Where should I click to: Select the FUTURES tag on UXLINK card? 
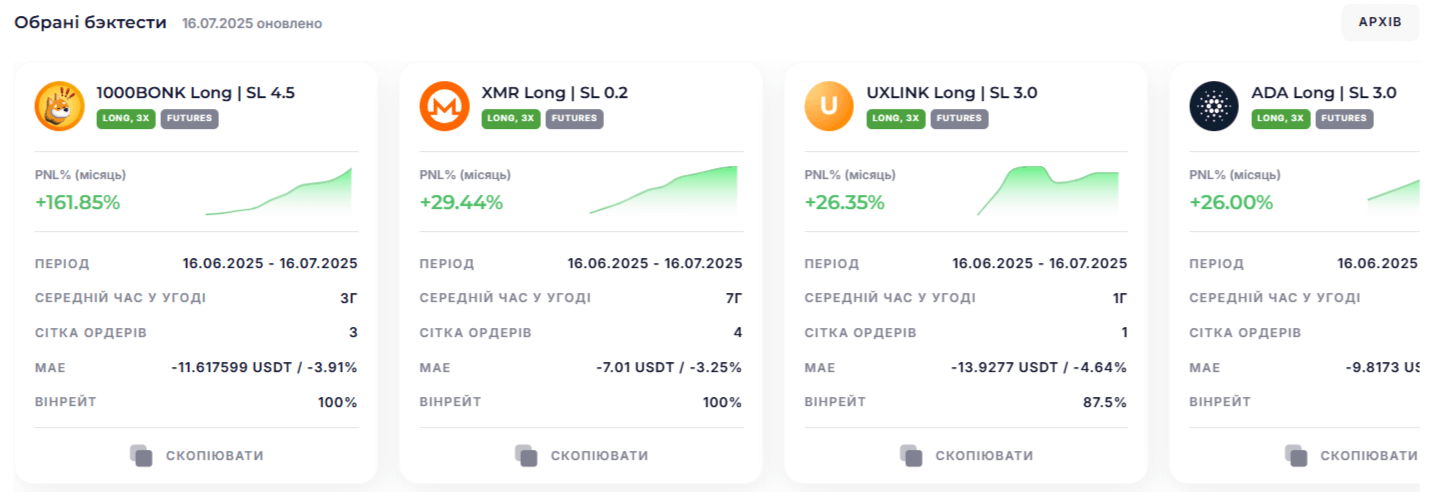coord(959,118)
